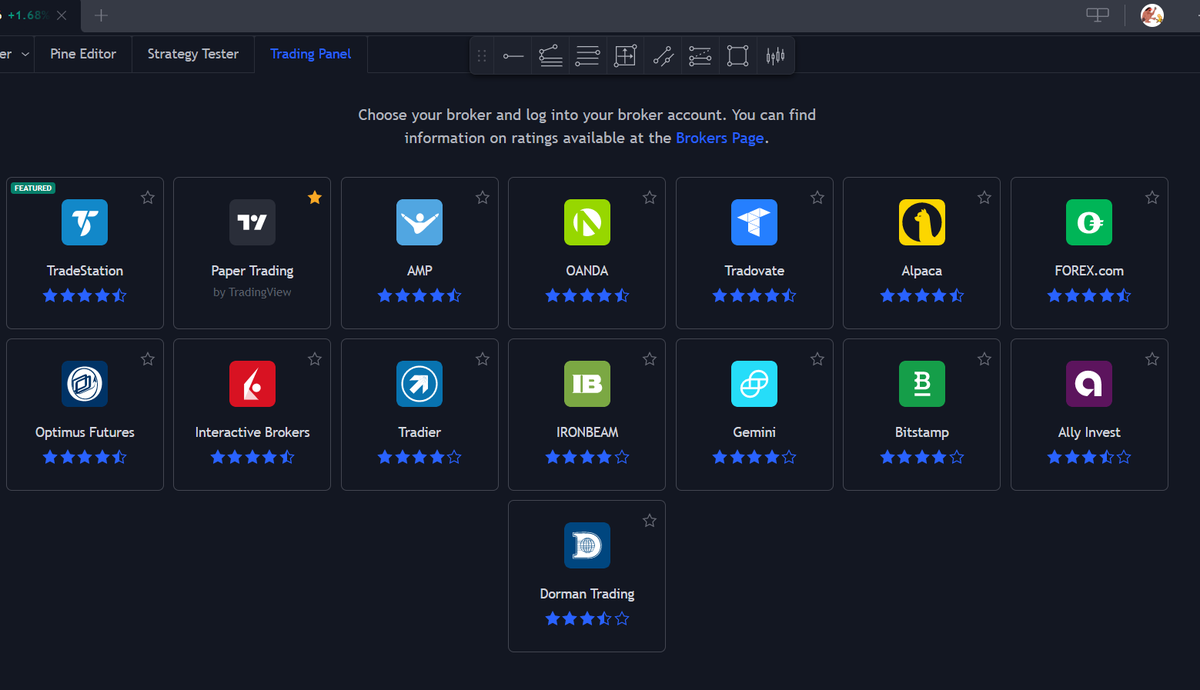Mark Tradovate as favorite

click(817, 197)
